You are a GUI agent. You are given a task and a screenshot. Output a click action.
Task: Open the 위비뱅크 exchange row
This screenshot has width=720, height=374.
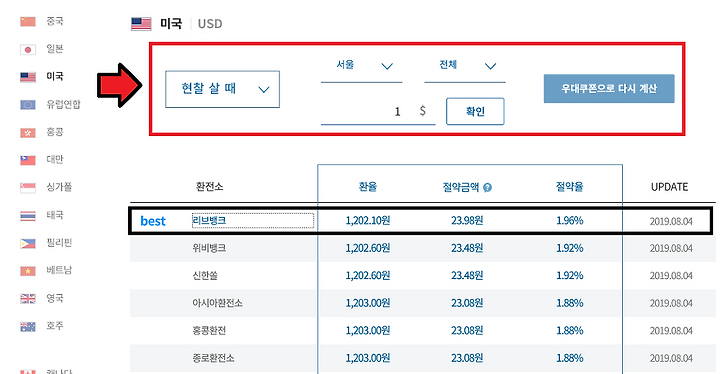[422, 248]
